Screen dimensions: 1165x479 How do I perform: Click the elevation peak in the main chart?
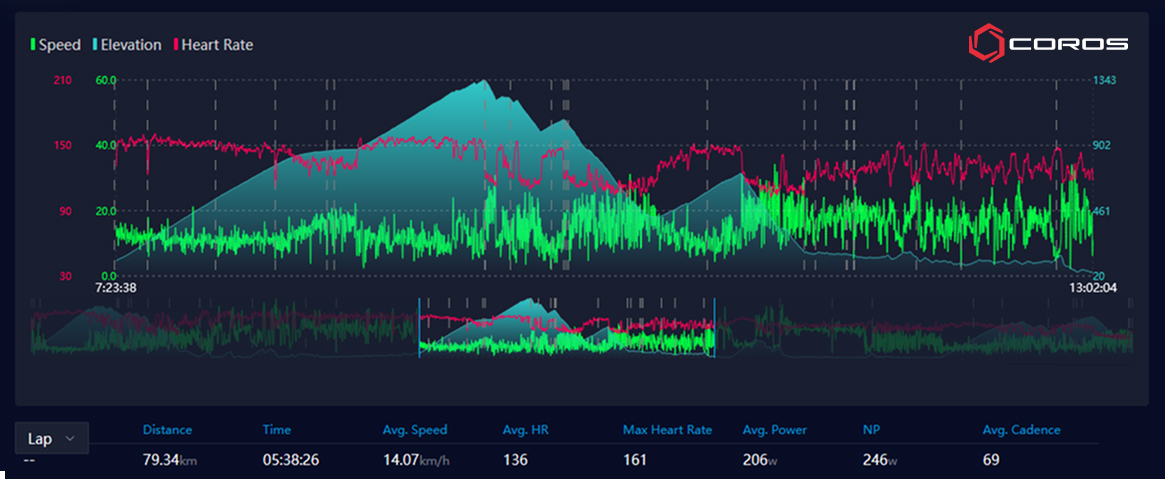484,81
